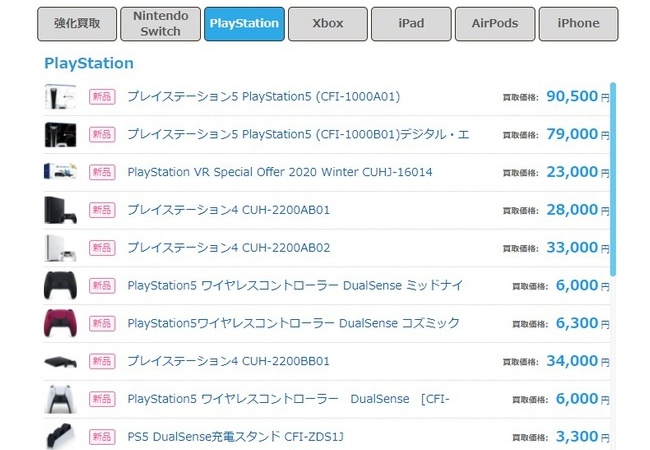The width and height of the screenshot is (650, 450).
Task: Click the 新品 badge on CFI-1000B01 row
Action: pyautogui.click(x=102, y=135)
